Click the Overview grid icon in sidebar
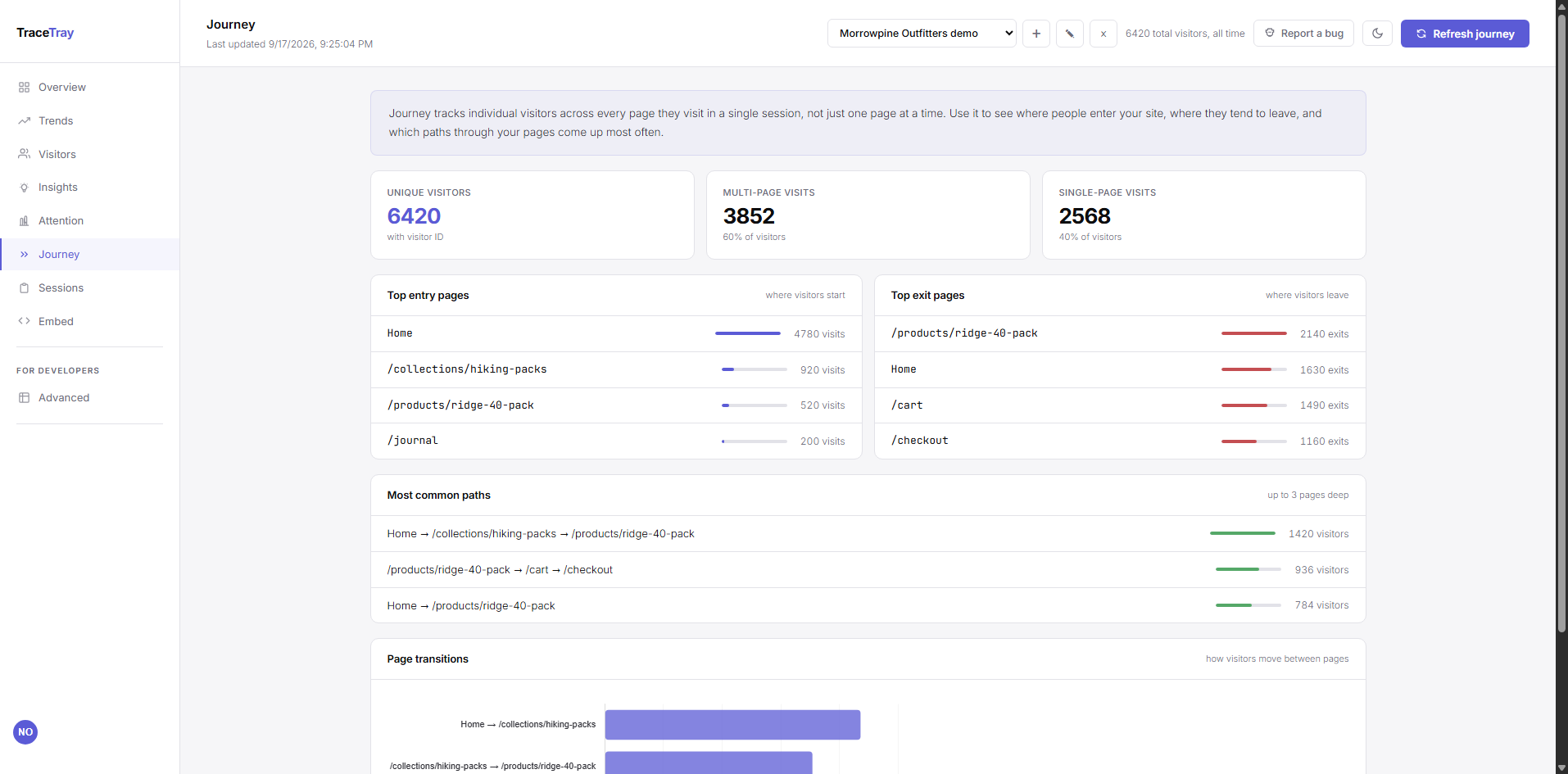1568x774 pixels. point(25,88)
